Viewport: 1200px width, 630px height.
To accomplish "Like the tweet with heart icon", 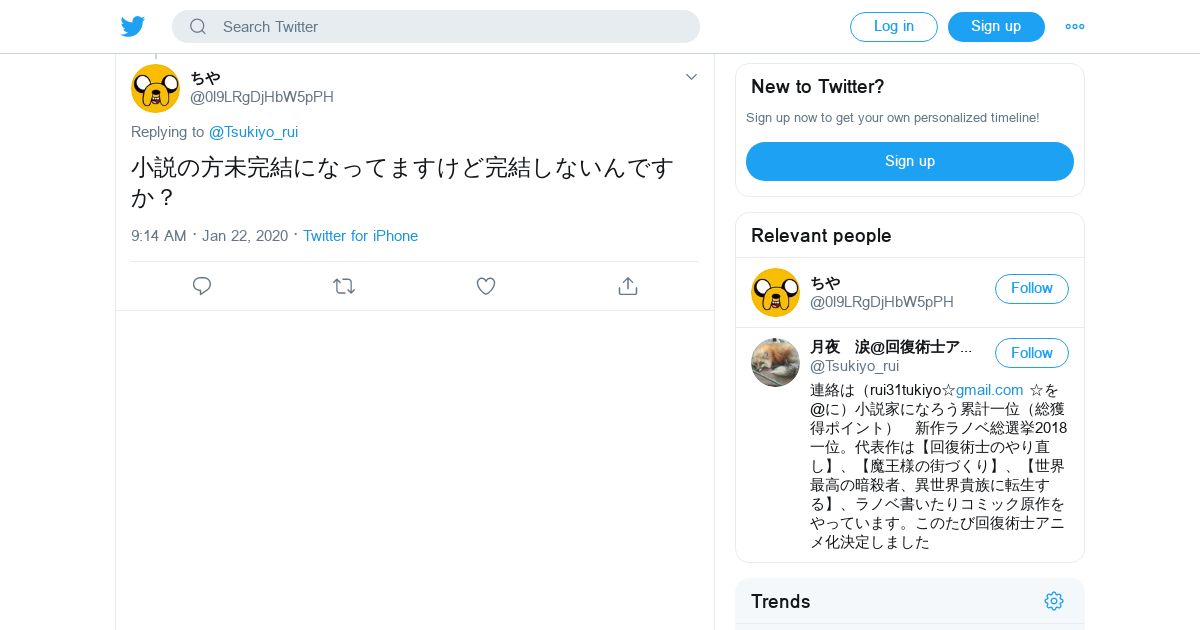I will tap(486, 286).
